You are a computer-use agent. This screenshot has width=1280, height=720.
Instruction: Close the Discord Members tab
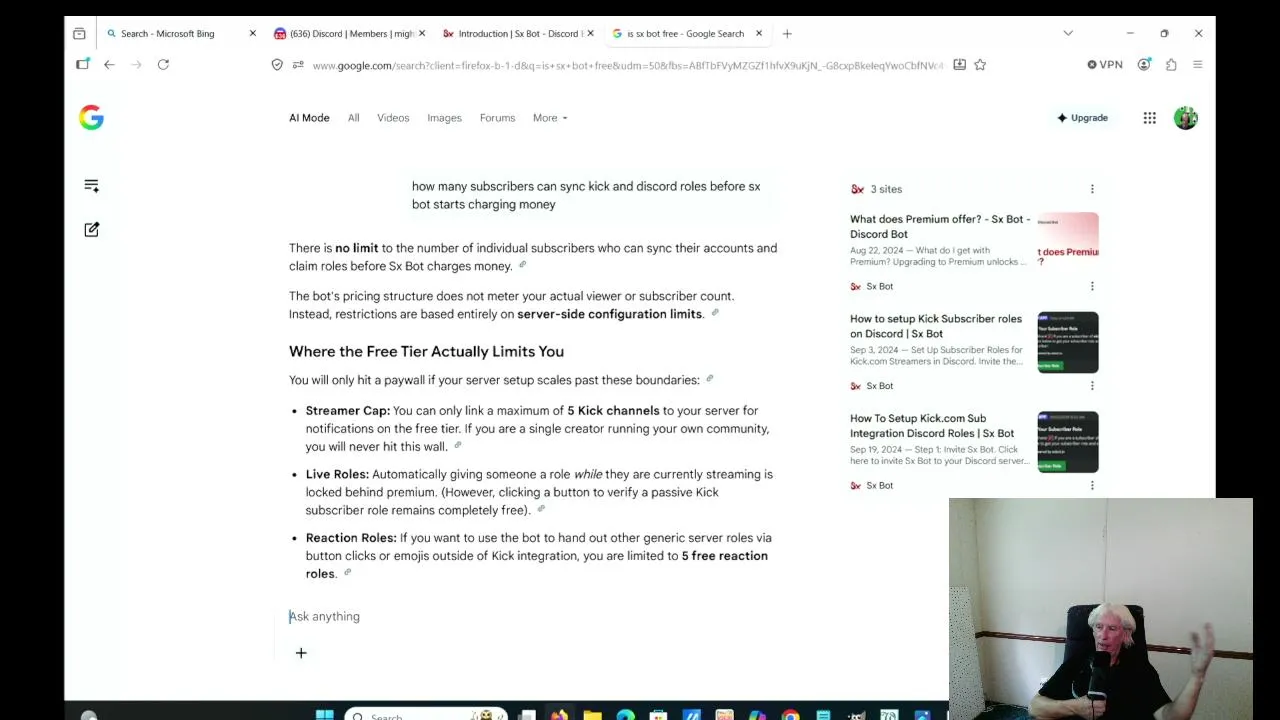click(421, 33)
